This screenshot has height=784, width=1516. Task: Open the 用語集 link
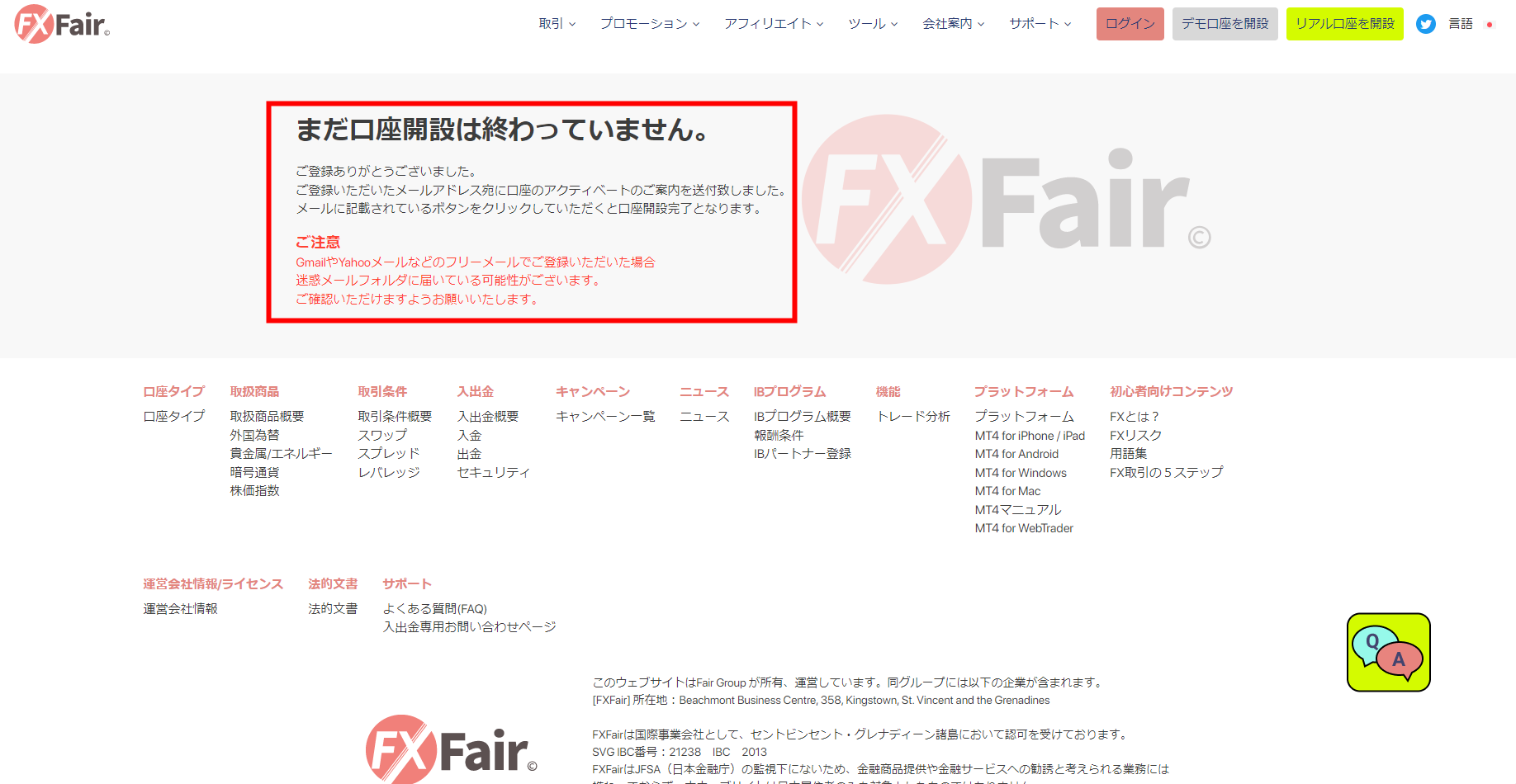tap(1129, 454)
